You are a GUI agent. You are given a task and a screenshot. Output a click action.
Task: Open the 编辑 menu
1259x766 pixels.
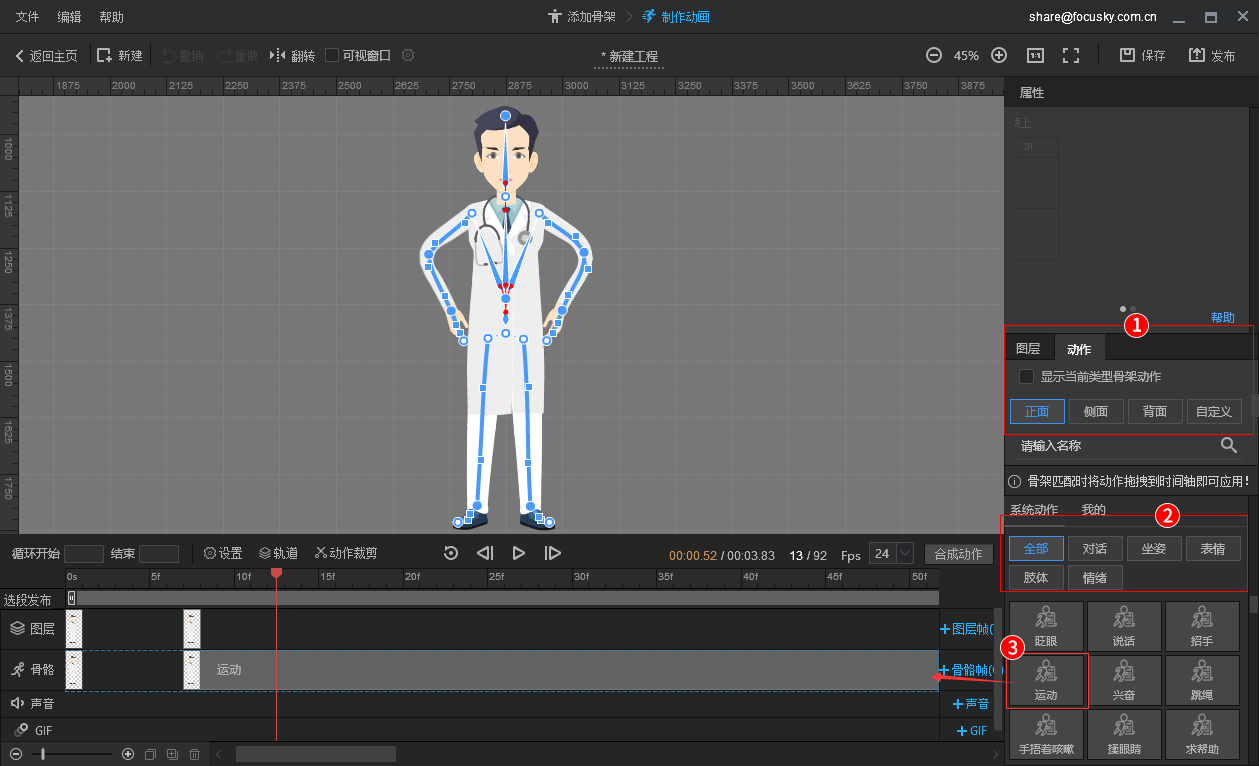(70, 17)
